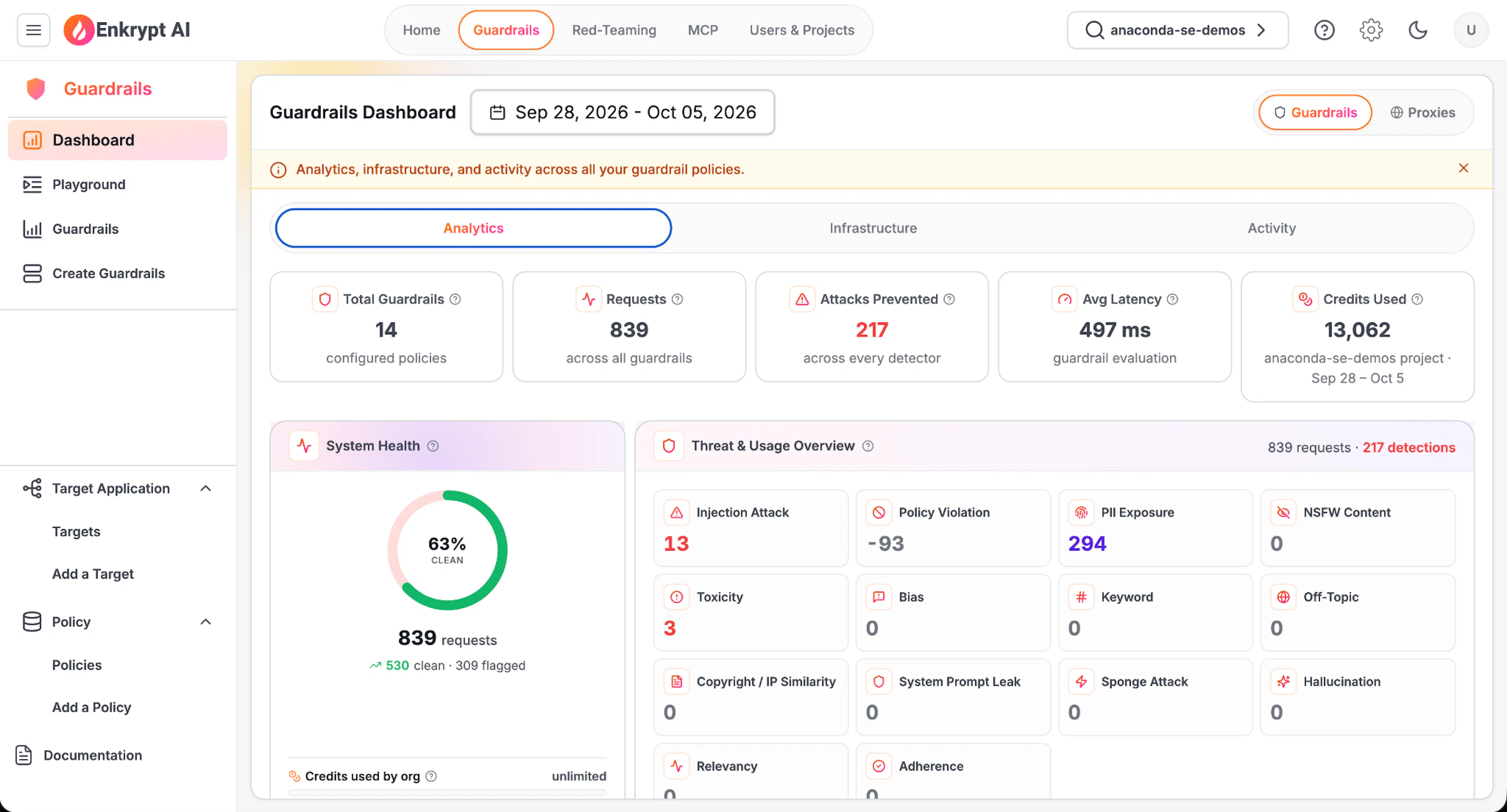Image resolution: width=1507 pixels, height=812 pixels.
Task: Select the Activity tab
Action: click(1271, 228)
